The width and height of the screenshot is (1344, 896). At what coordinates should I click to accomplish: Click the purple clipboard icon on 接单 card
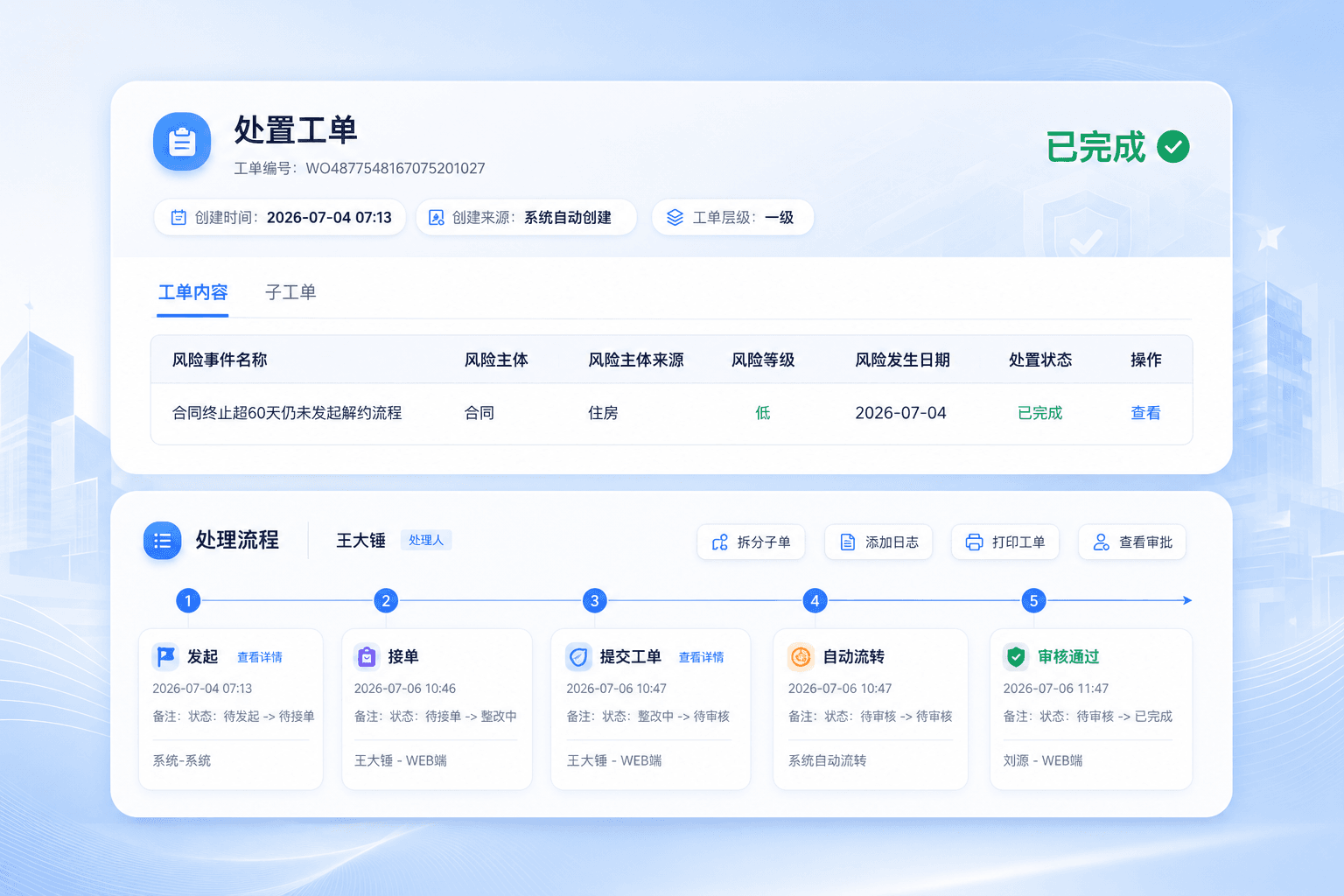[x=367, y=656]
